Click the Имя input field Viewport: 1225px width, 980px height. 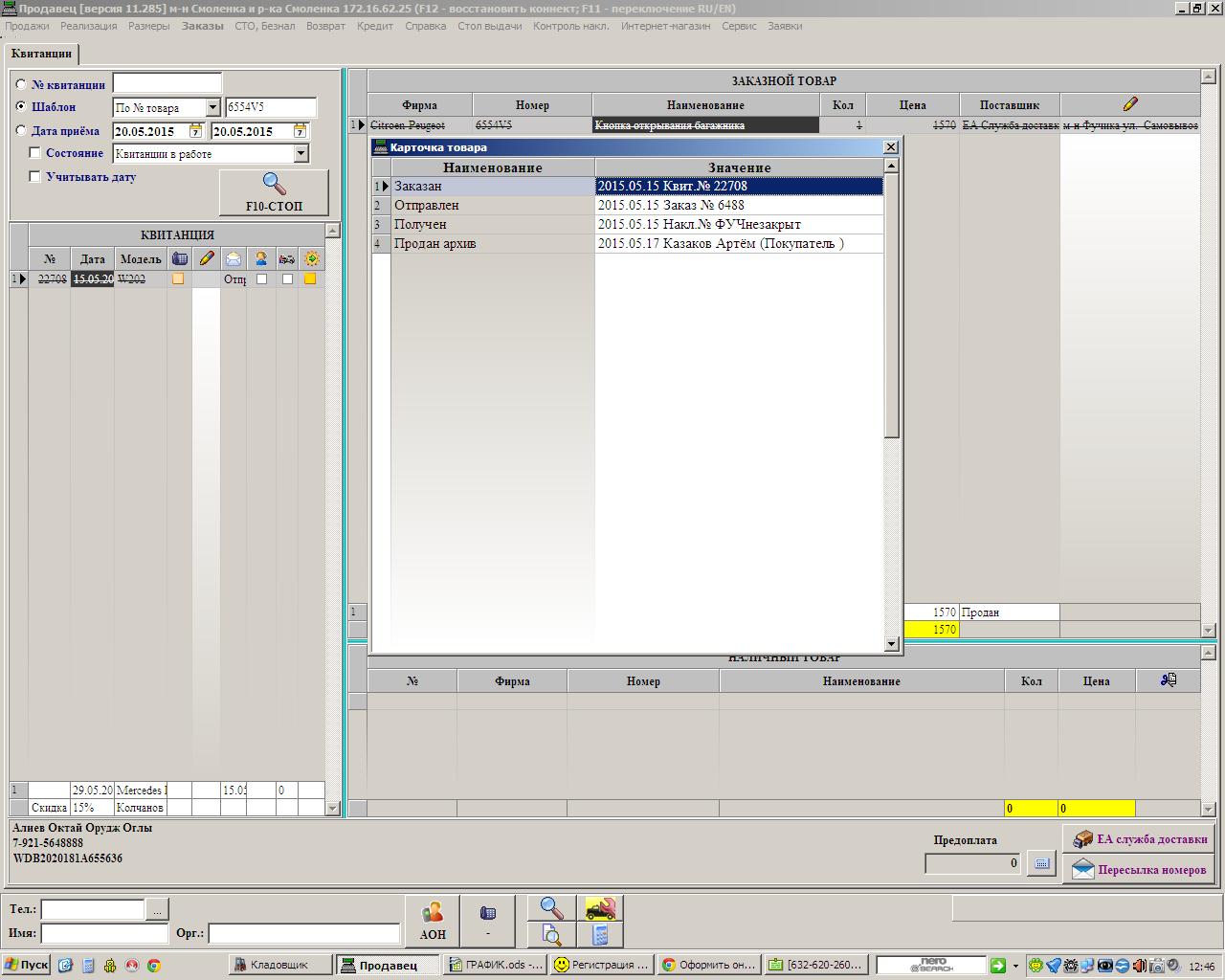pos(104,933)
